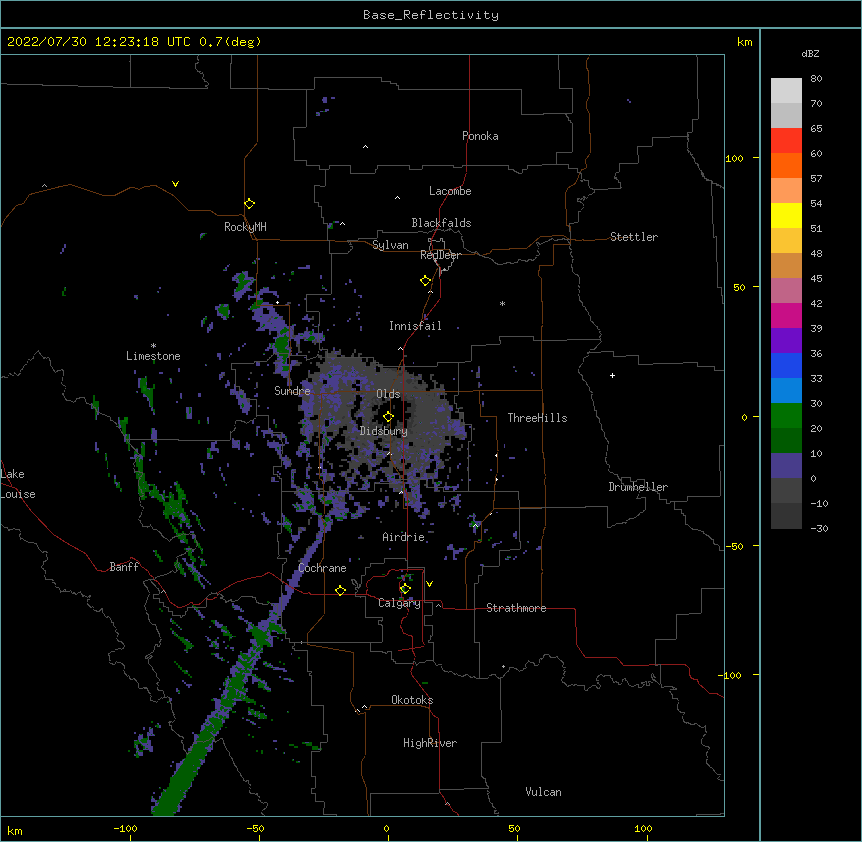Click the dBZ legend heading
The width and height of the screenshot is (862, 842).
(x=810, y=54)
